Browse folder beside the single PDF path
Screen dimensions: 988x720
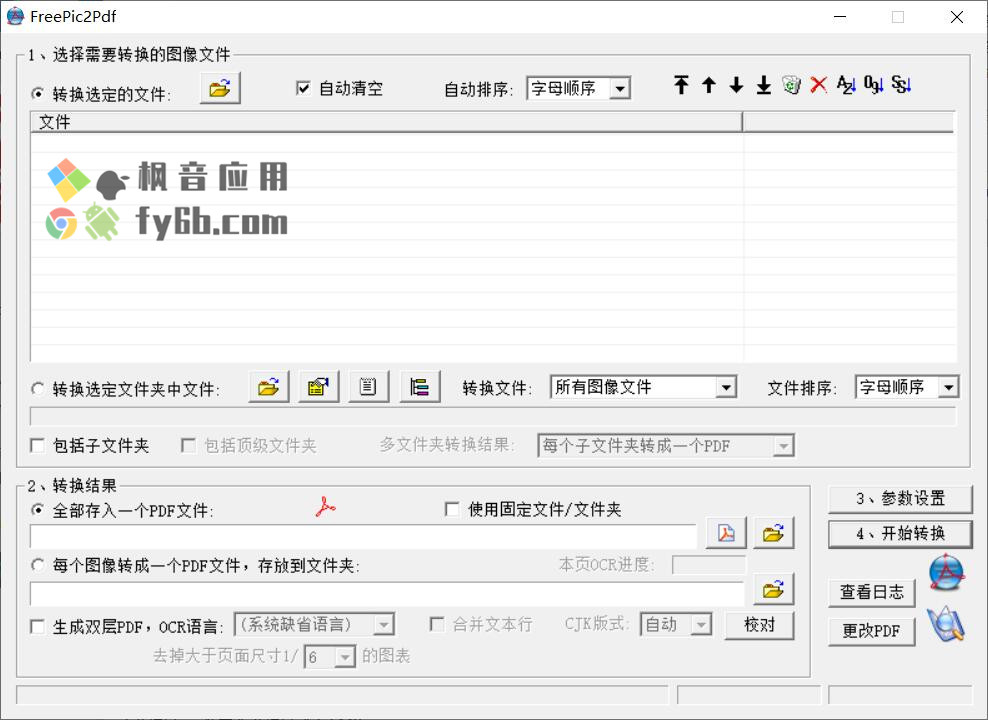[x=773, y=533]
